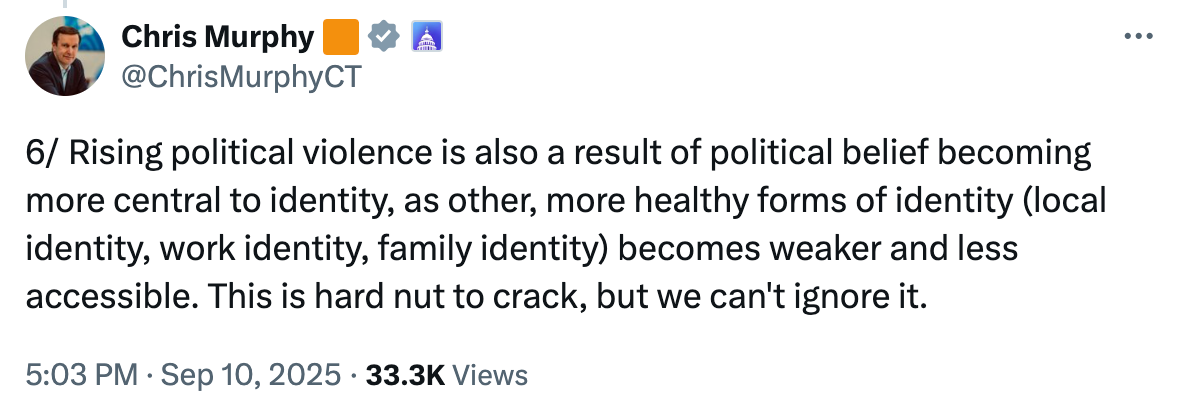Click the 33.3K view count

(x=405, y=375)
